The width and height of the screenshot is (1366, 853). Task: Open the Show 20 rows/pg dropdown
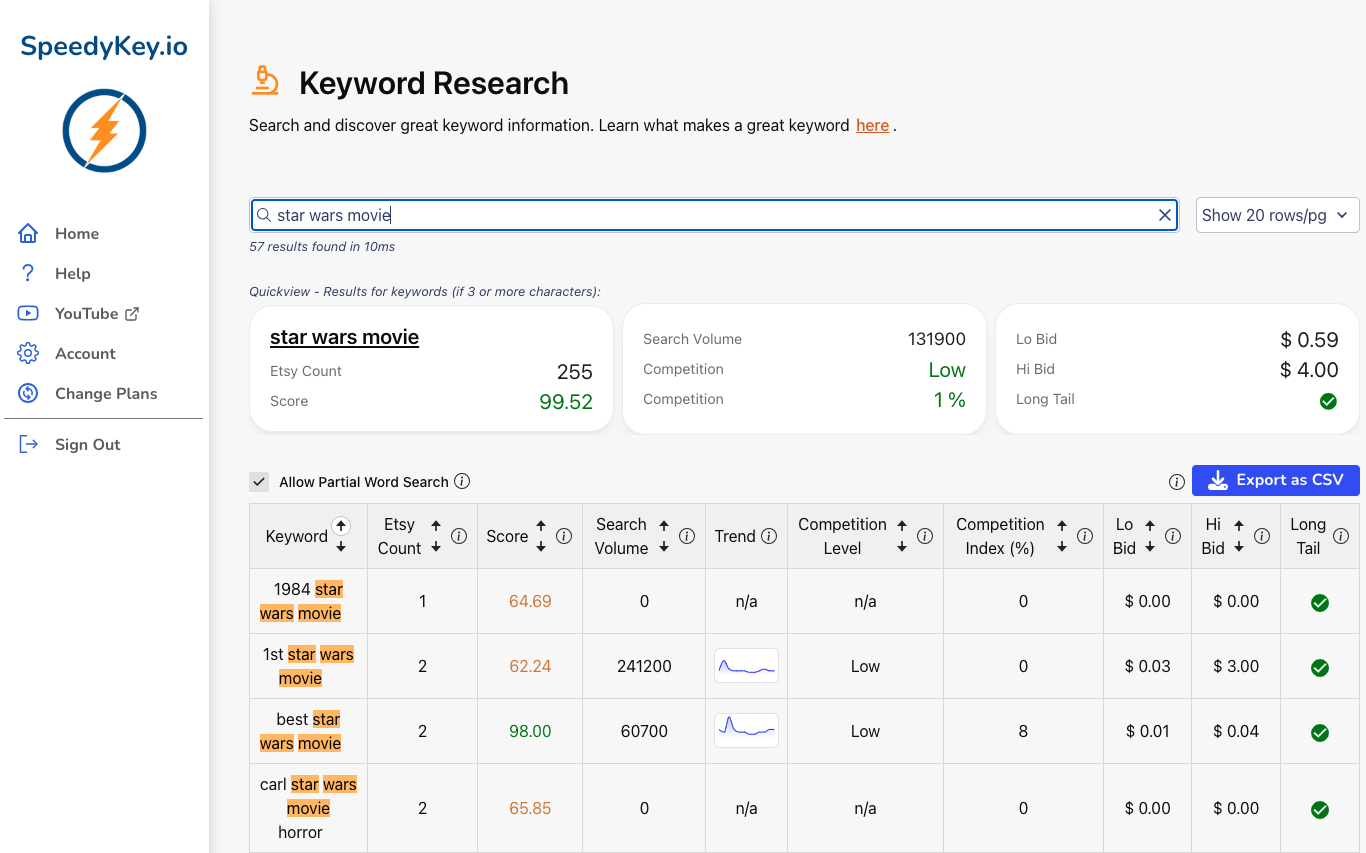coord(1277,215)
